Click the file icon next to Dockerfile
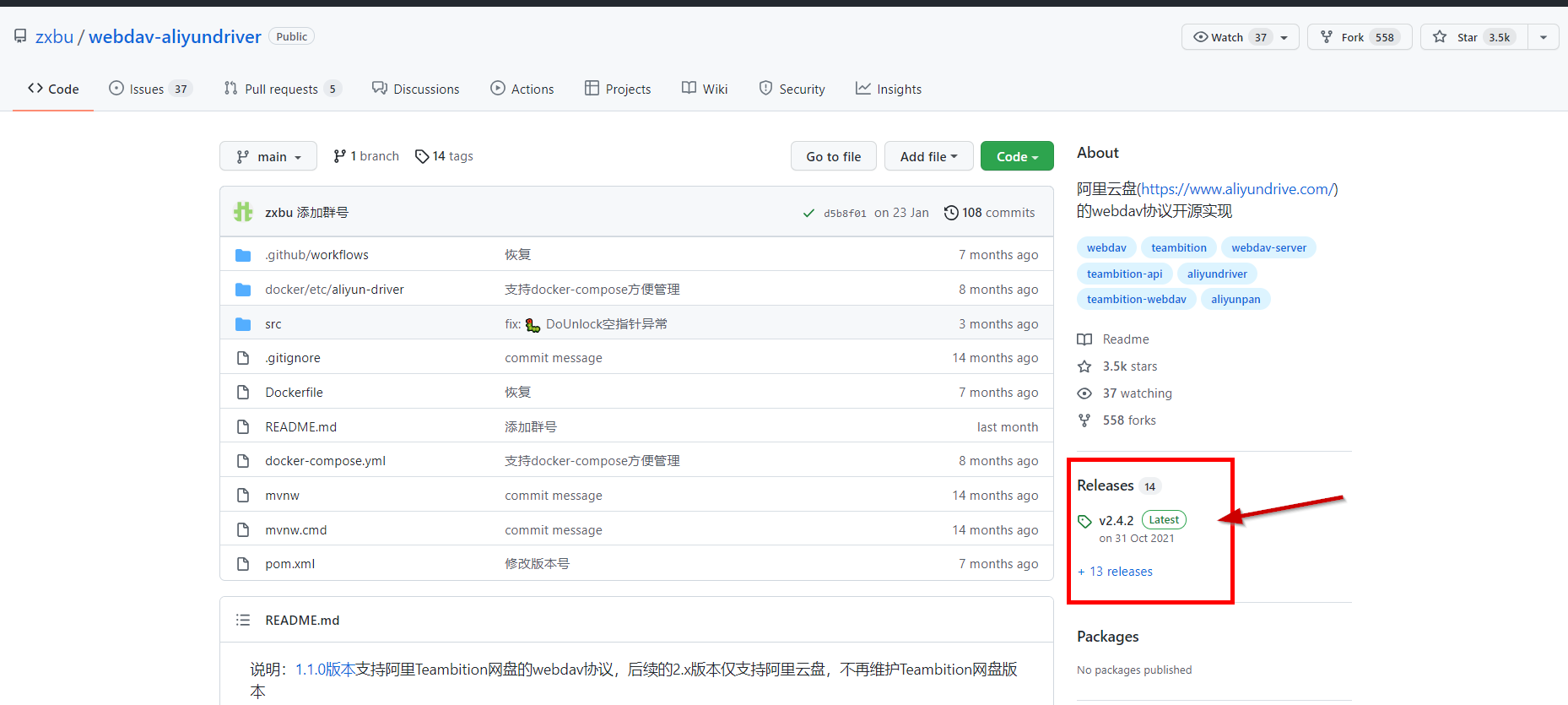This screenshot has width=1568, height=705. 243,393
